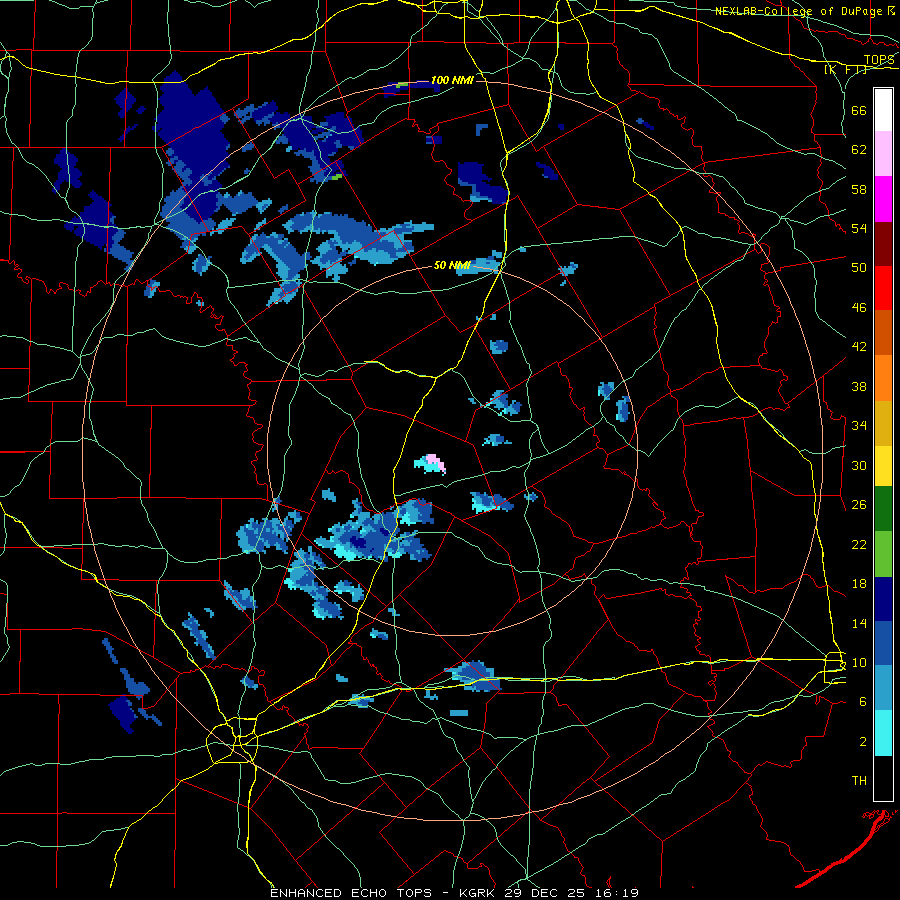900x900 pixels.
Task: Click the TH legend label
Action: [x=859, y=781]
